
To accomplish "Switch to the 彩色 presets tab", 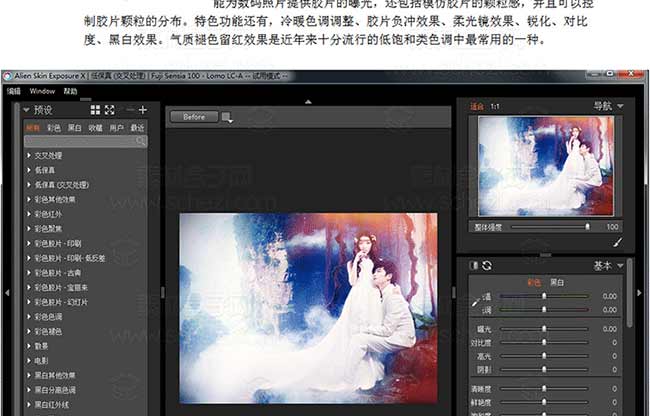I will tap(53, 128).
